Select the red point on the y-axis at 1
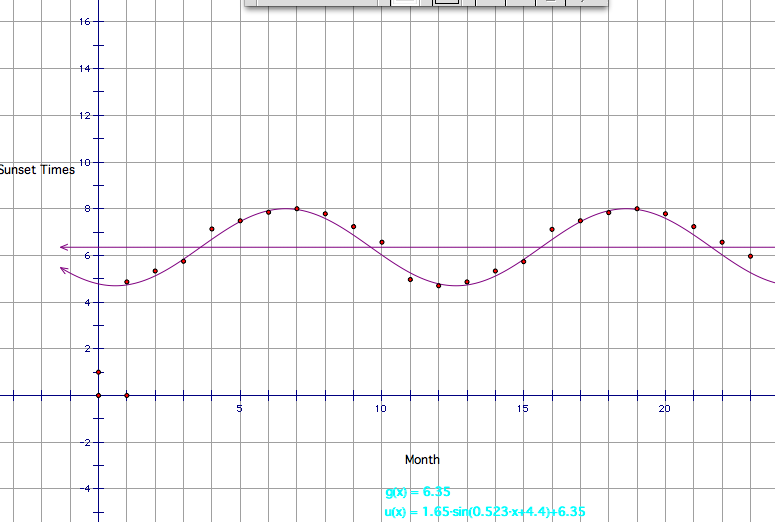 click(98, 372)
